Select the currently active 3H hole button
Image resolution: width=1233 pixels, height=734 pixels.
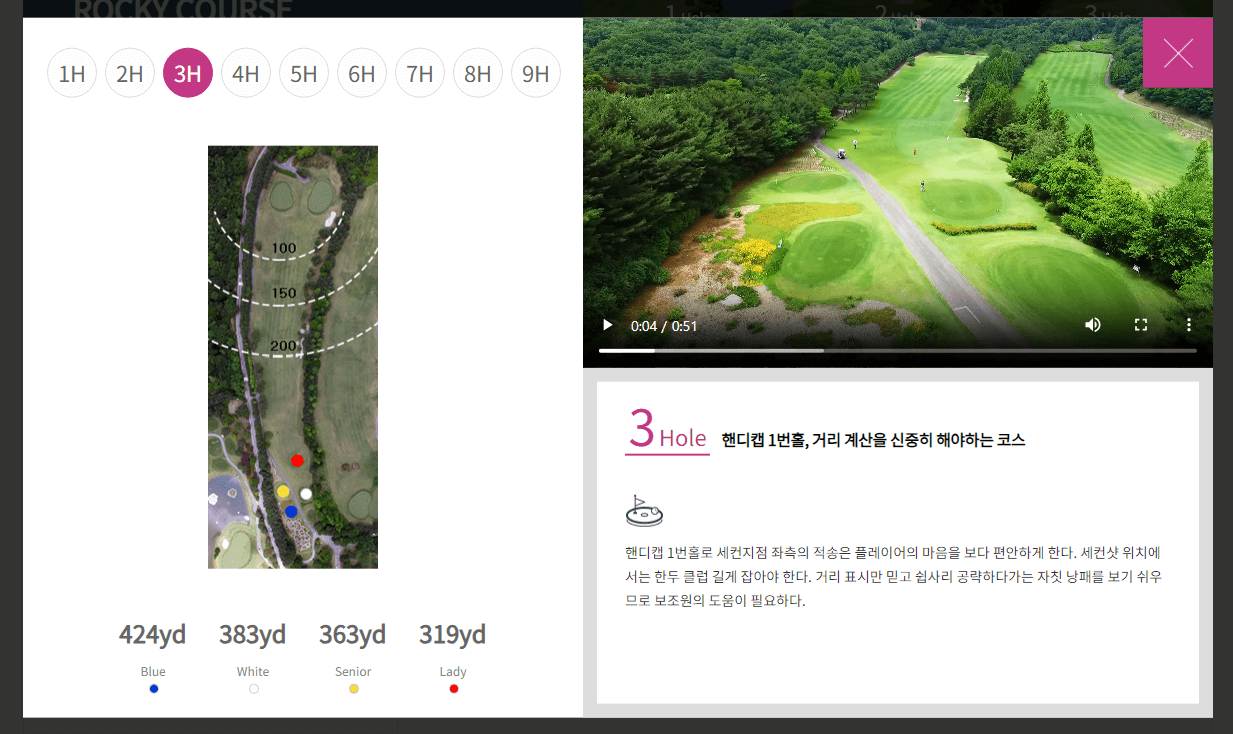pyautogui.click(x=188, y=72)
